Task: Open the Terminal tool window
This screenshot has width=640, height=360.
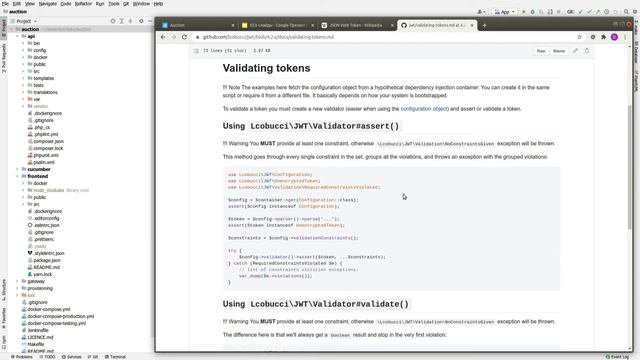Action: pyautogui.click(x=116, y=357)
